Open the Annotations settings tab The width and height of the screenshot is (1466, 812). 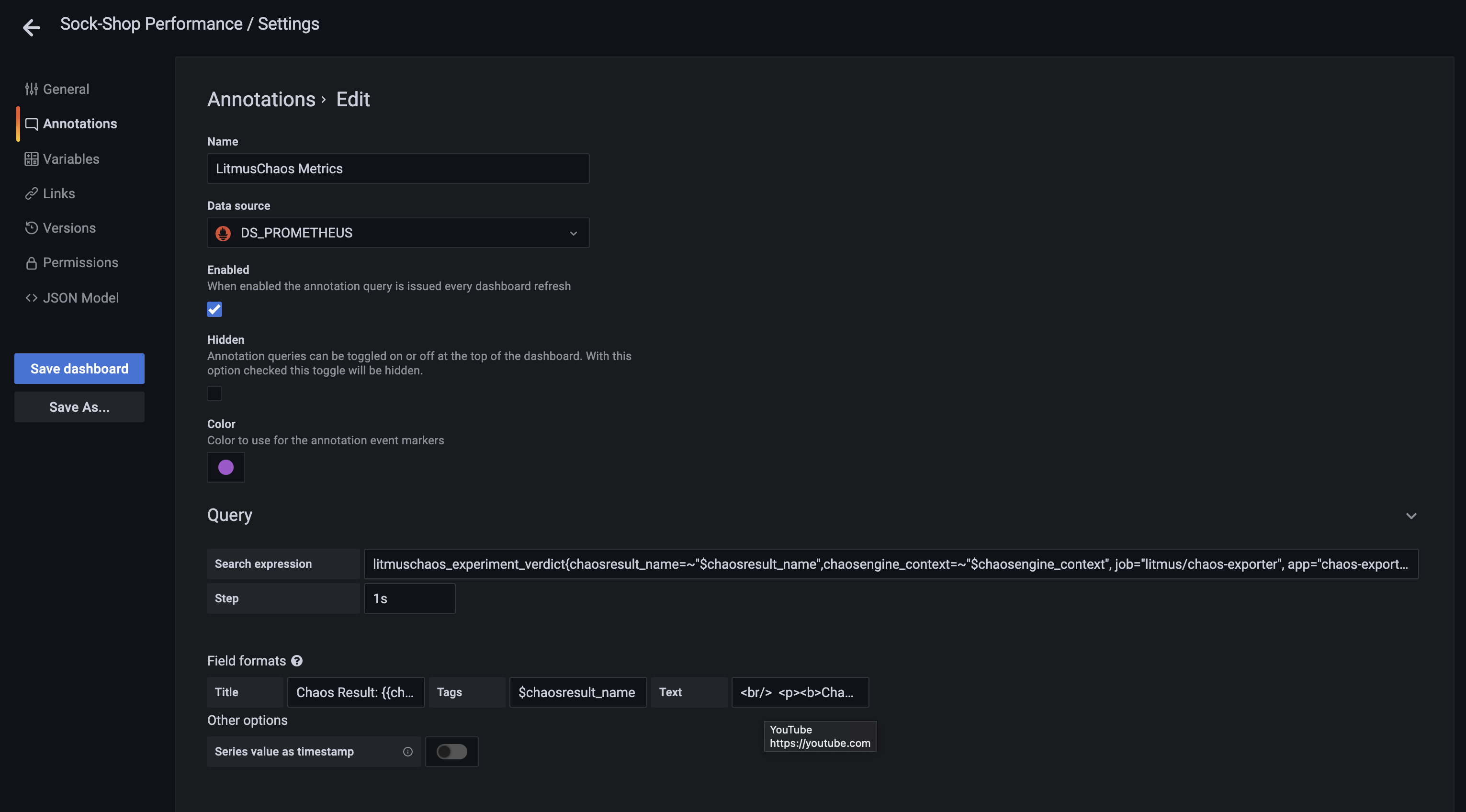tap(79, 124)
